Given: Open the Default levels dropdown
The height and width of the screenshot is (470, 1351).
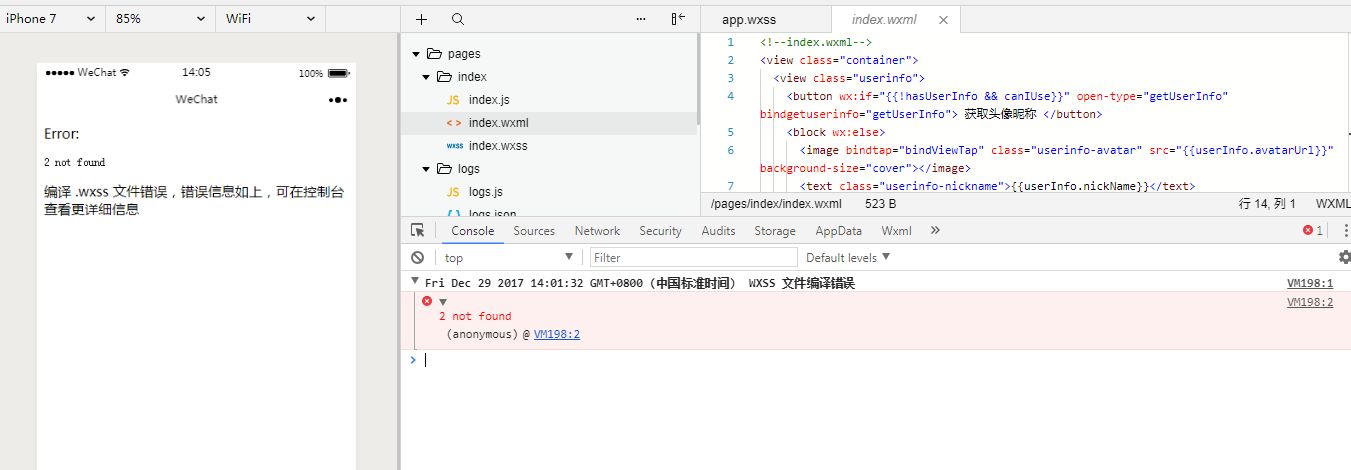Looking at the screenshot, I should [848, 257].
